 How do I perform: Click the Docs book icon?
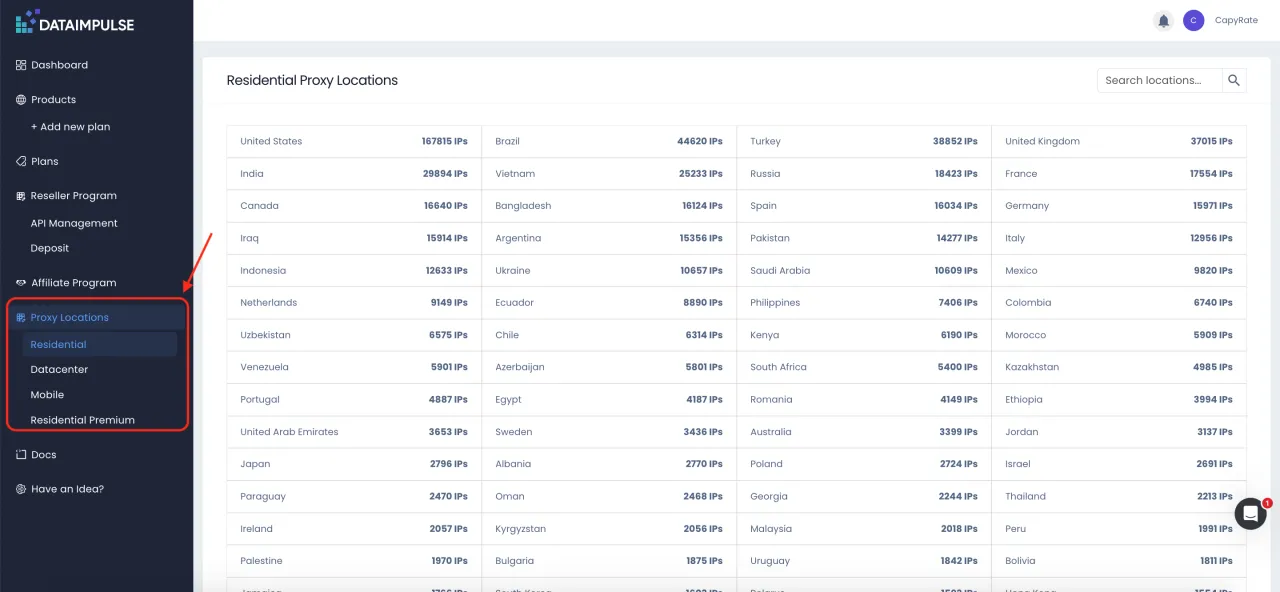pyautogui.click(x=21, y=455)
